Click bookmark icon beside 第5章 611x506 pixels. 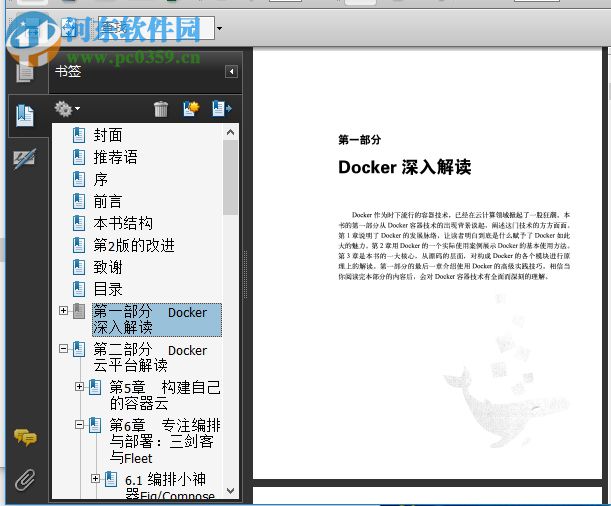[x=95, y=387]
